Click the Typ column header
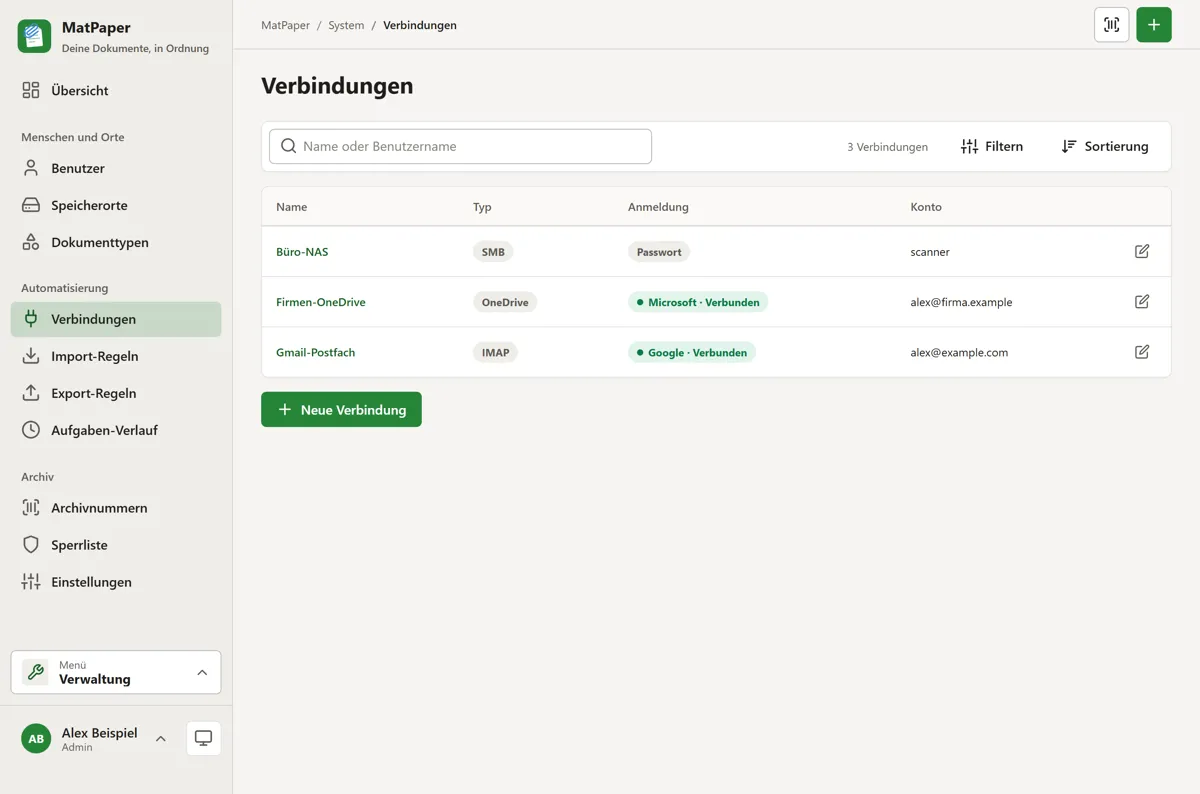 point(482,207)
